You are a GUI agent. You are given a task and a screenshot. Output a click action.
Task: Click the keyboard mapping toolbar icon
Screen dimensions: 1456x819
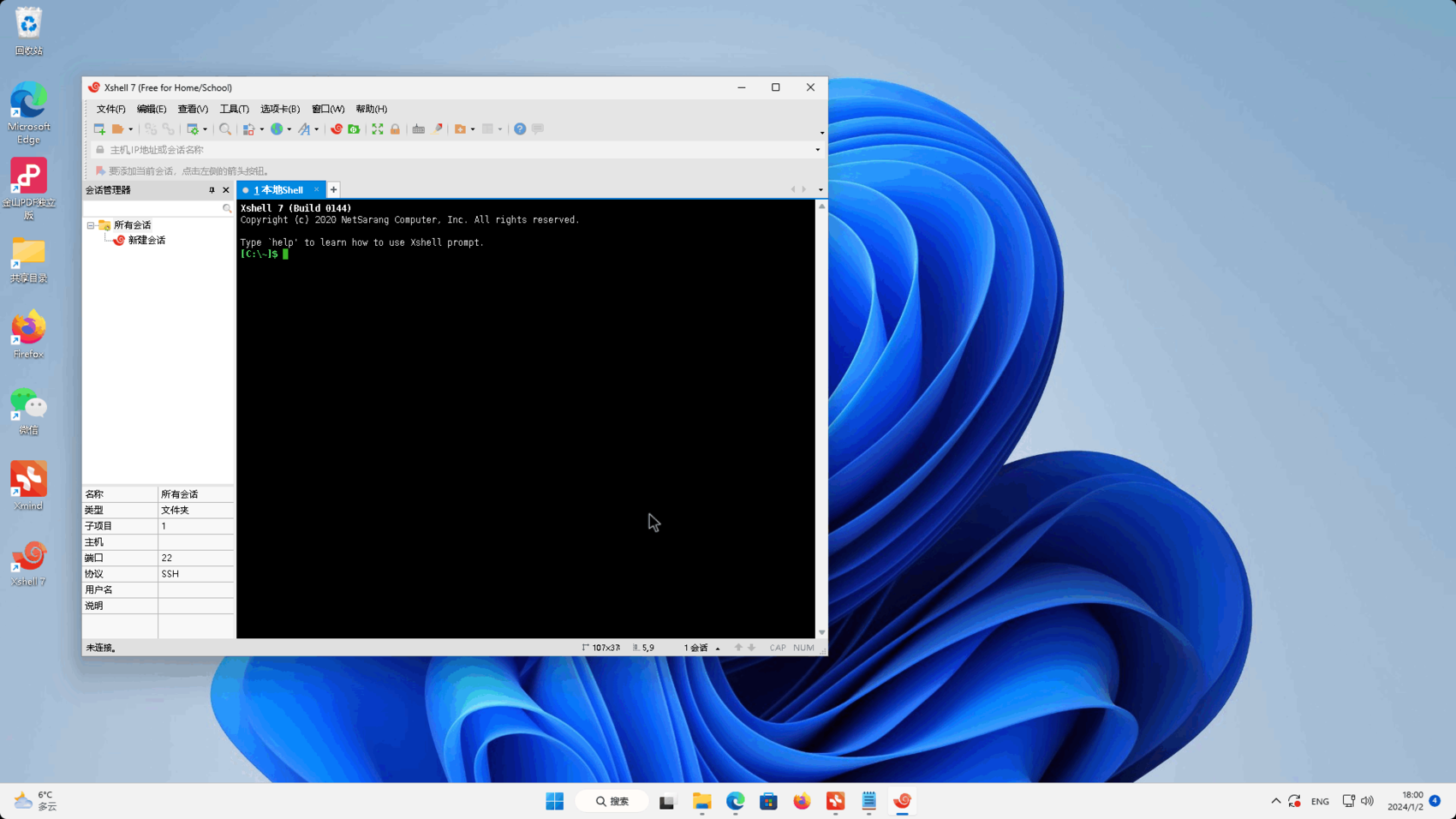[x=419, y=129]
